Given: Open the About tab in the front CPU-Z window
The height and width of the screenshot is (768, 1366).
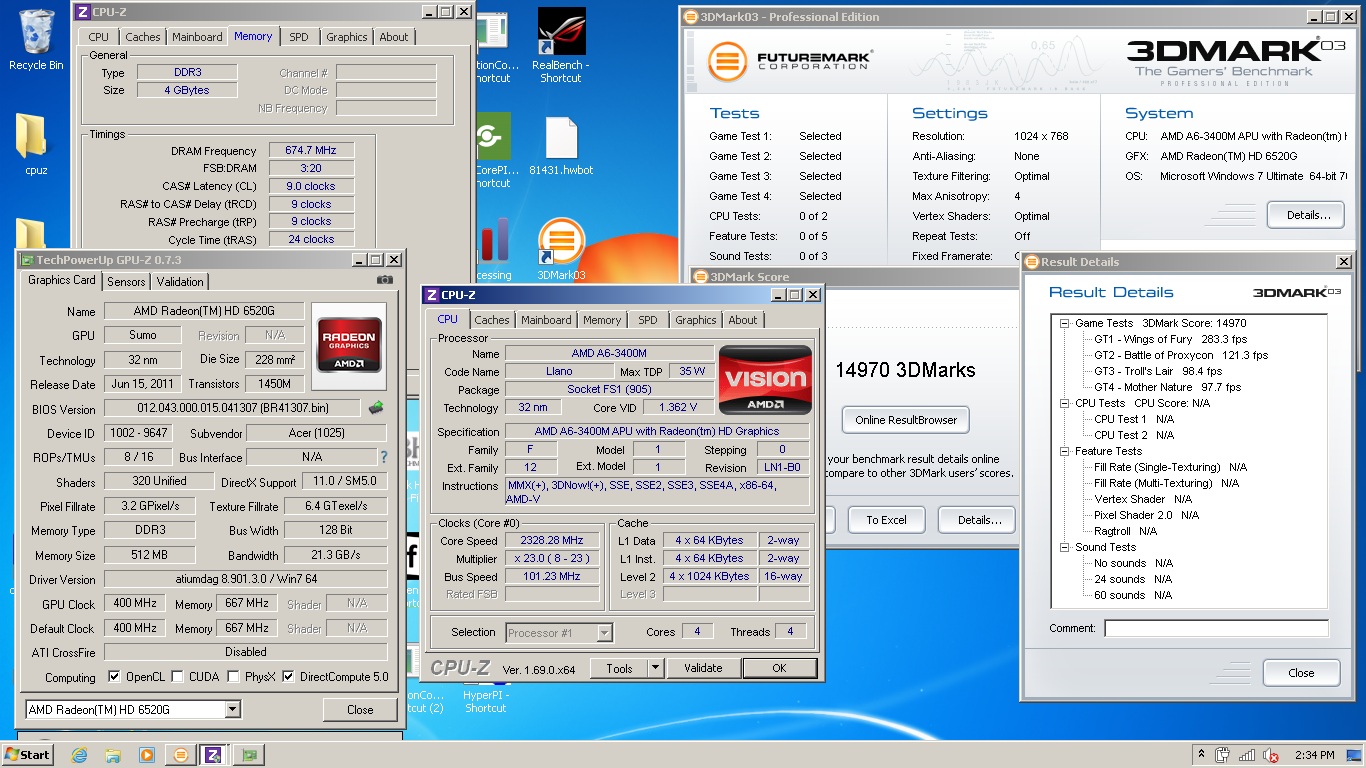Looking at the screenshot, I should tap(743, 320).
